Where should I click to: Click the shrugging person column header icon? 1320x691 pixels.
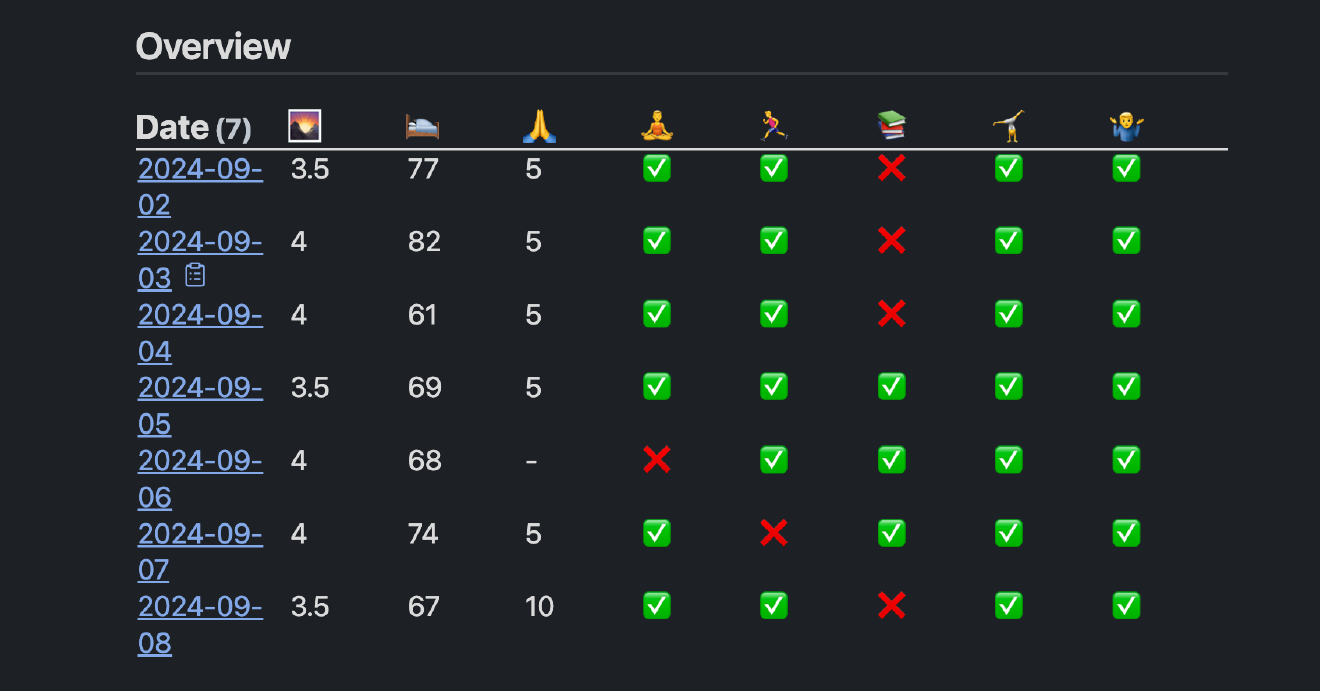coord(1126,127)
